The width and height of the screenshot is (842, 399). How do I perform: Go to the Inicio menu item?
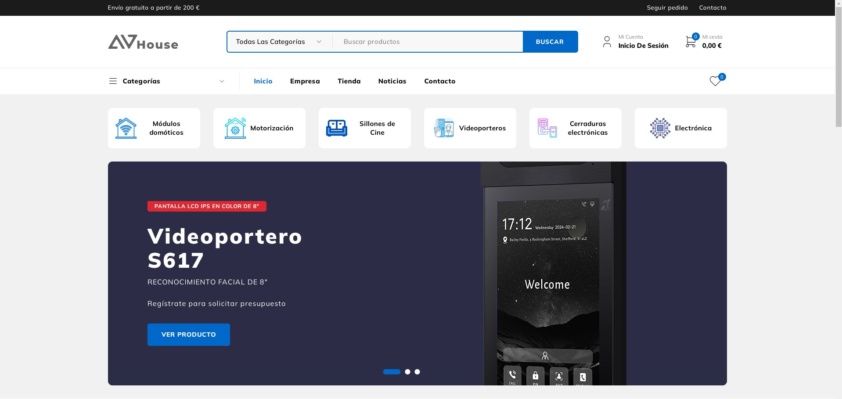(x=263, y=81)
